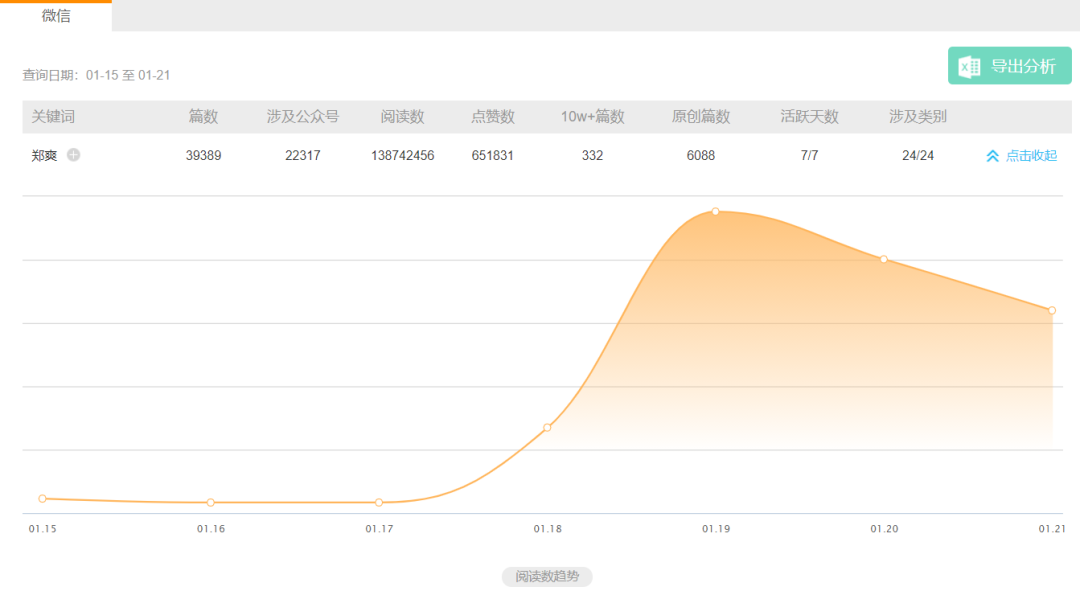Click the 原创篇数 column header

click(x=701, y=117)
